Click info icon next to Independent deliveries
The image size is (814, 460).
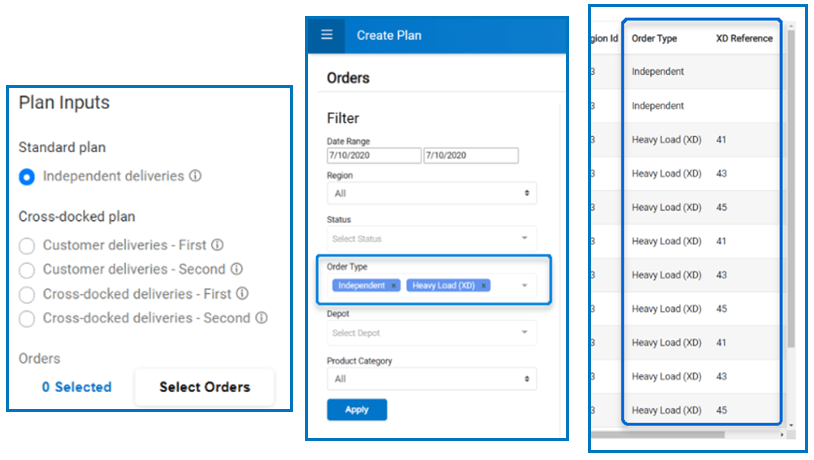(195, 176)
